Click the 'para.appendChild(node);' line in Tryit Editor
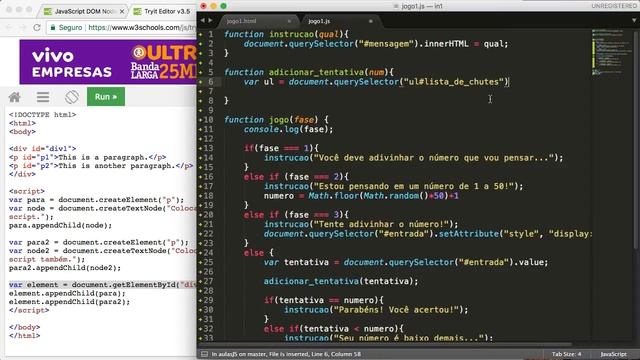Image resolution: width=640 pixels, height=360 pixels. coord(60,225)
